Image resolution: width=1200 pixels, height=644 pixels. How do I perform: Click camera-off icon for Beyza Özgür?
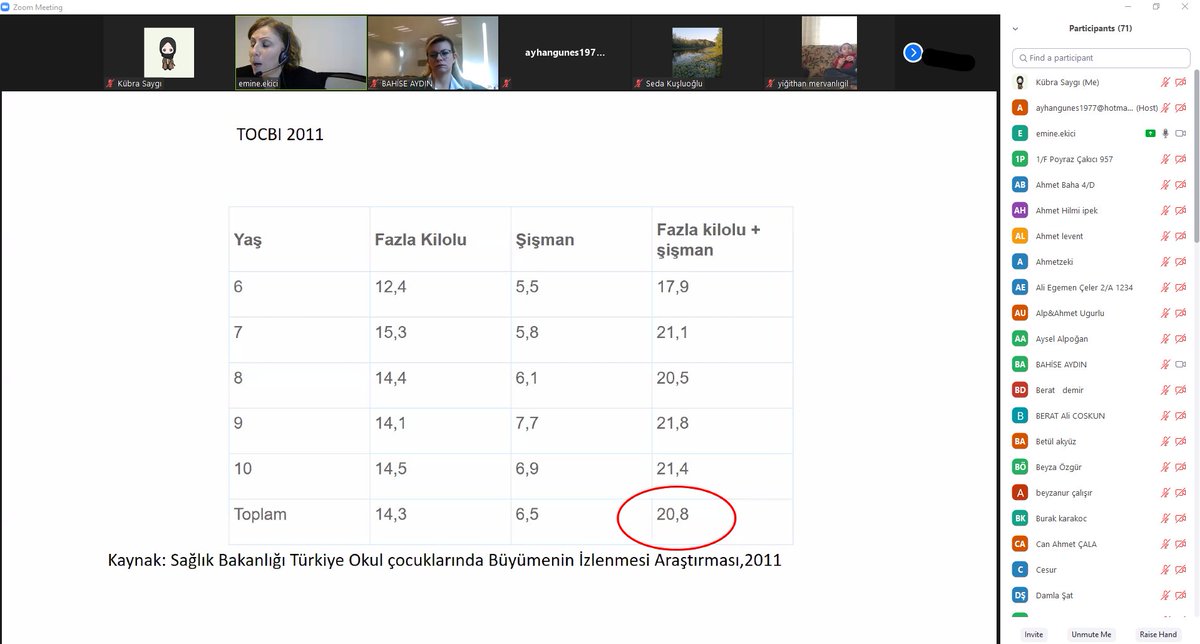(1181, 467)
